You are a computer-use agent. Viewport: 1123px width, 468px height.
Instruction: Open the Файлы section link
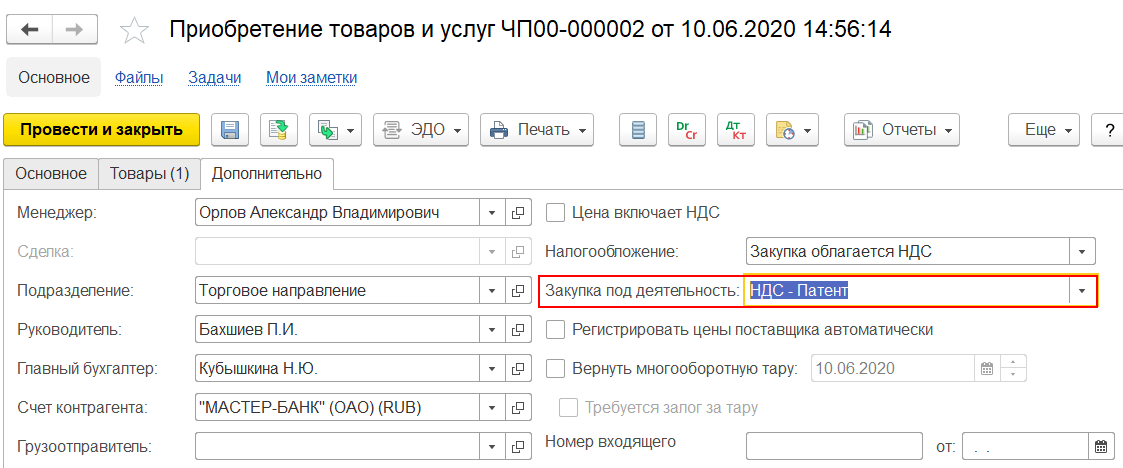coord(139,77)
